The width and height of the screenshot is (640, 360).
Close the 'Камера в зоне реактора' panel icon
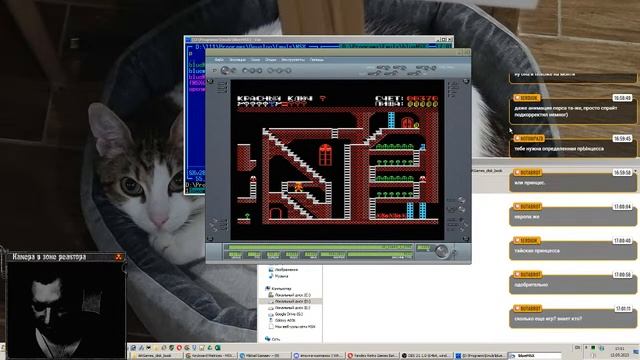[x=118, y=257]
